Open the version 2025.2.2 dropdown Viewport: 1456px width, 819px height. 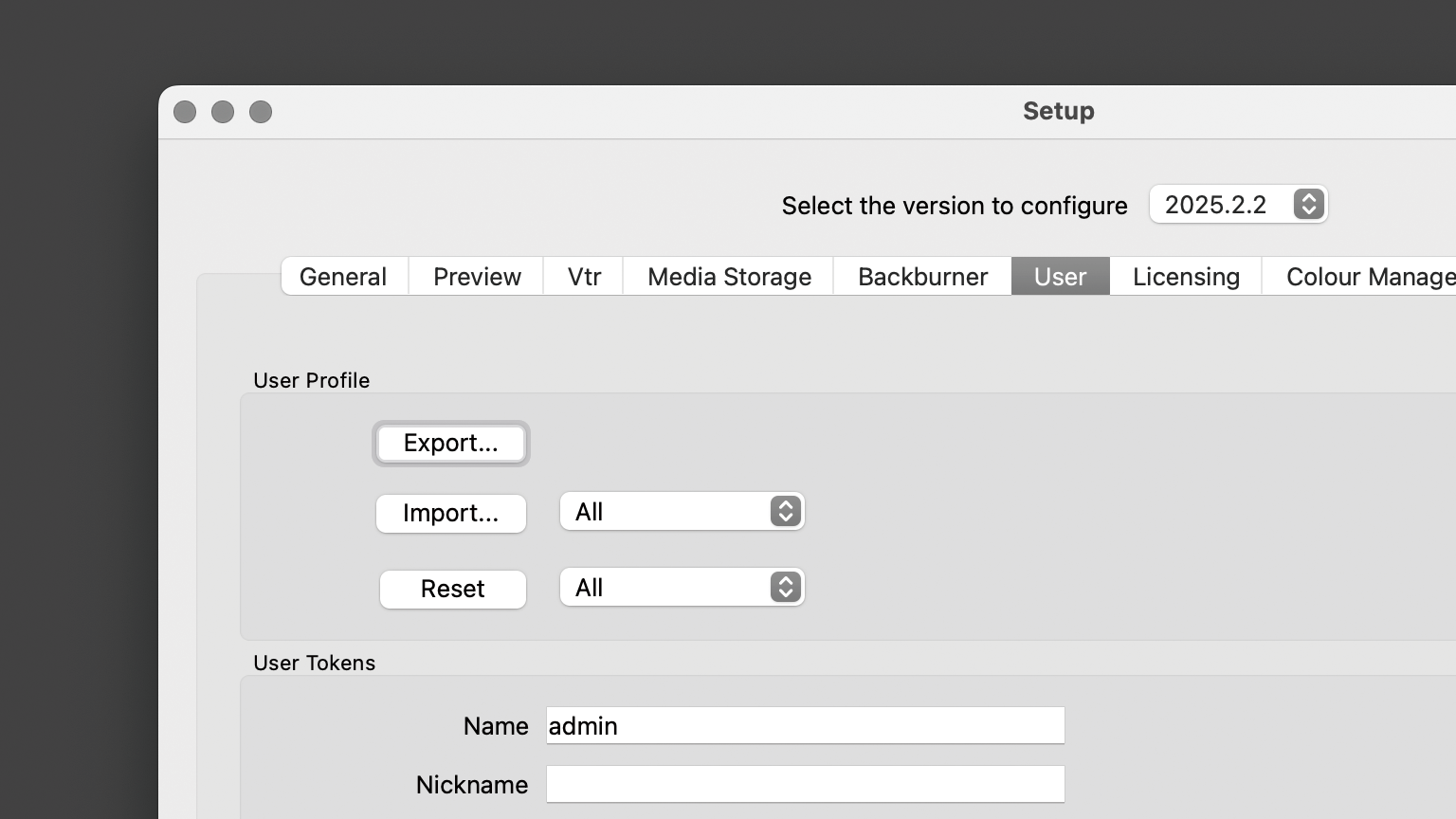tap(1238, 204)
